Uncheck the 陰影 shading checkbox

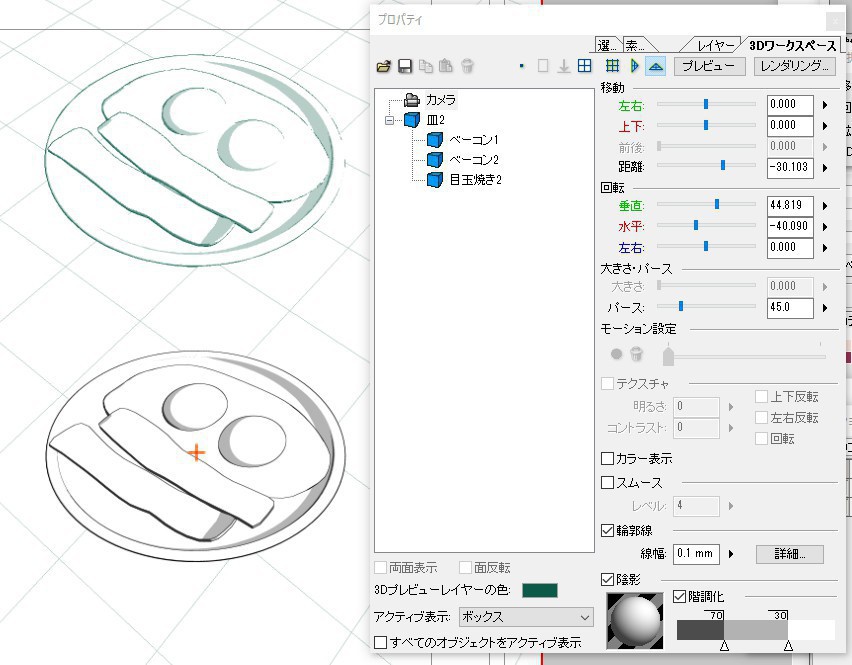coord(607,580)
